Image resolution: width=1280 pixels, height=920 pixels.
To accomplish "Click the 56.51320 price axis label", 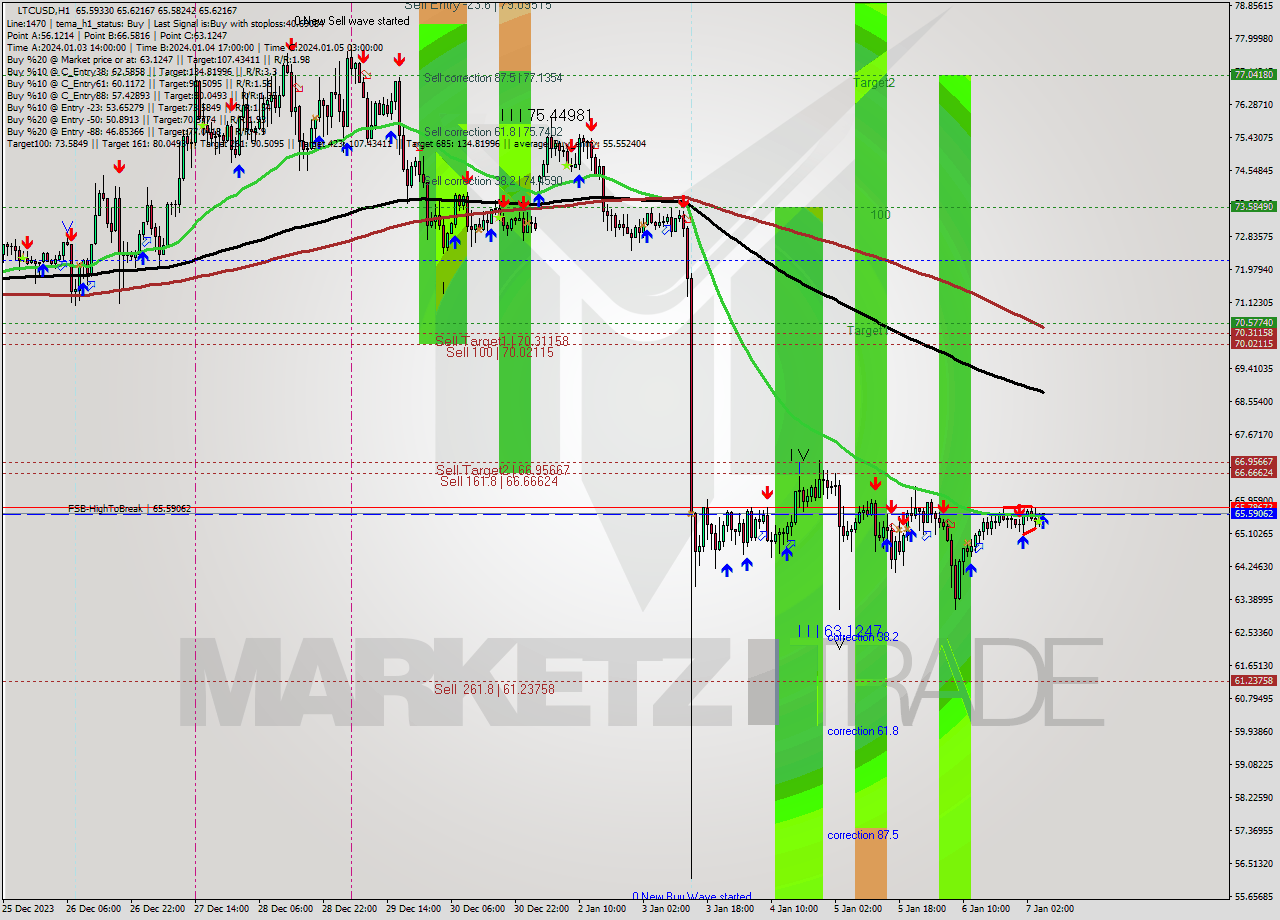I will coord(1254,863).
